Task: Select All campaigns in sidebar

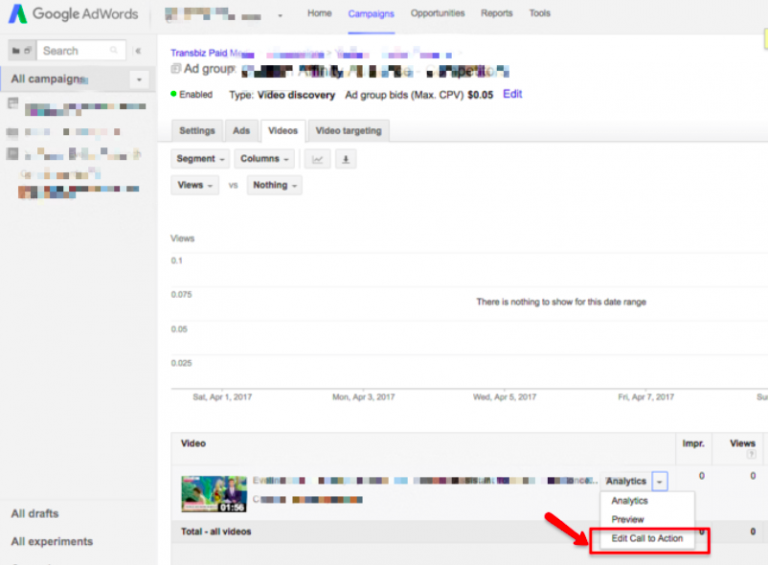Action: [49, 79]
